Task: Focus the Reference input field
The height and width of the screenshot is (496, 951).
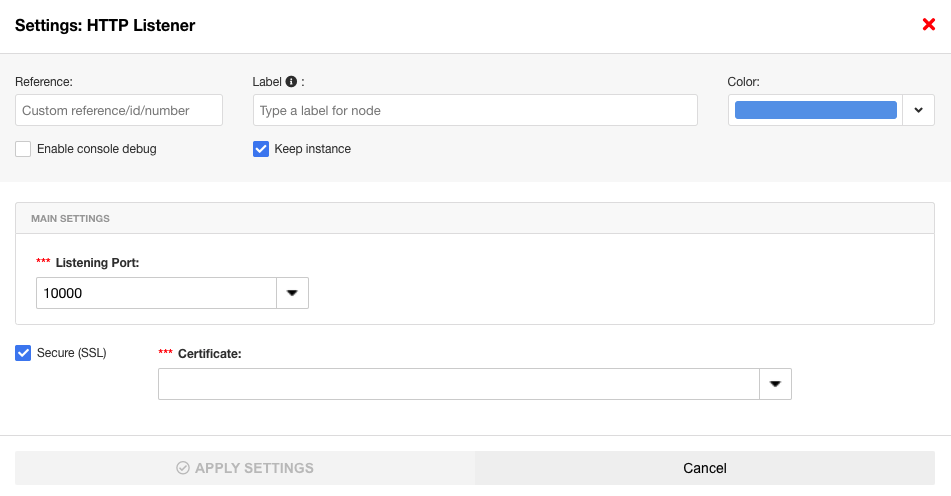Action: 119,110
